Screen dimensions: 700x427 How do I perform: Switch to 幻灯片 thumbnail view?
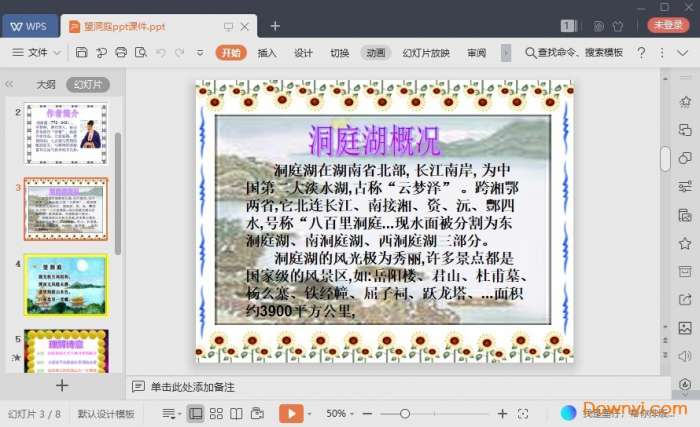[x=88, y=84]
